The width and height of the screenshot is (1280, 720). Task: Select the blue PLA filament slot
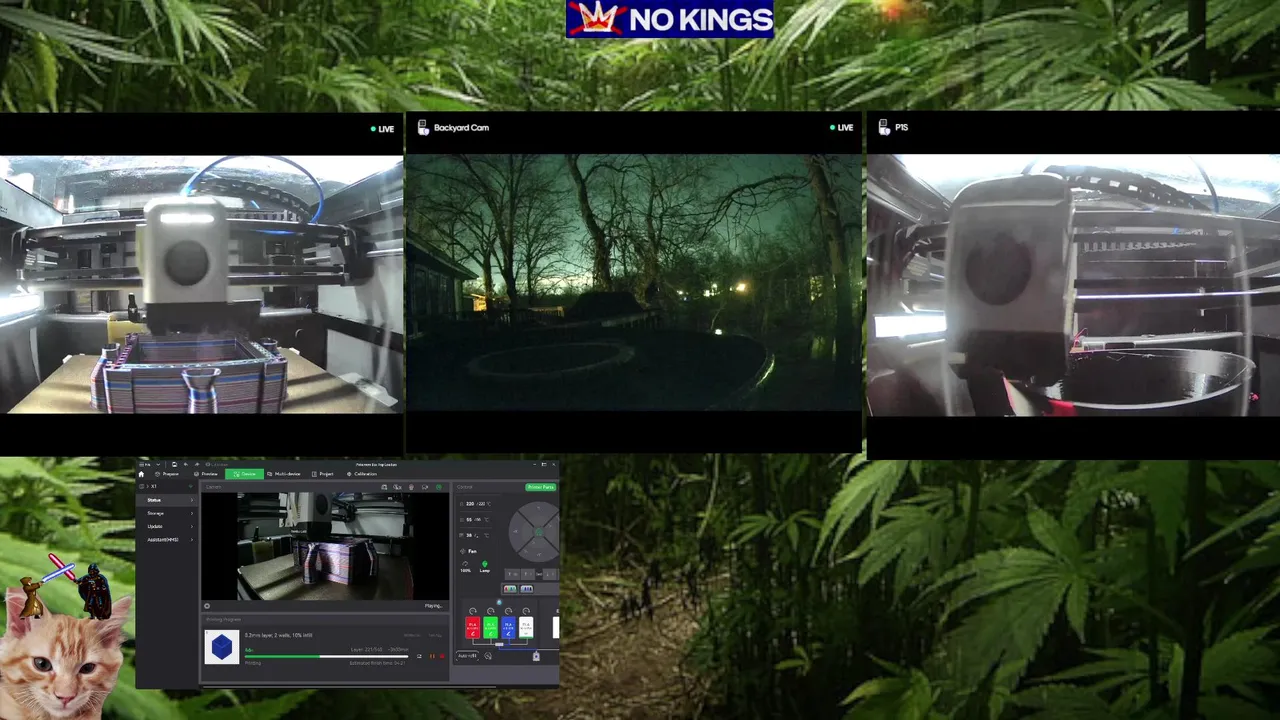point(508,628)
